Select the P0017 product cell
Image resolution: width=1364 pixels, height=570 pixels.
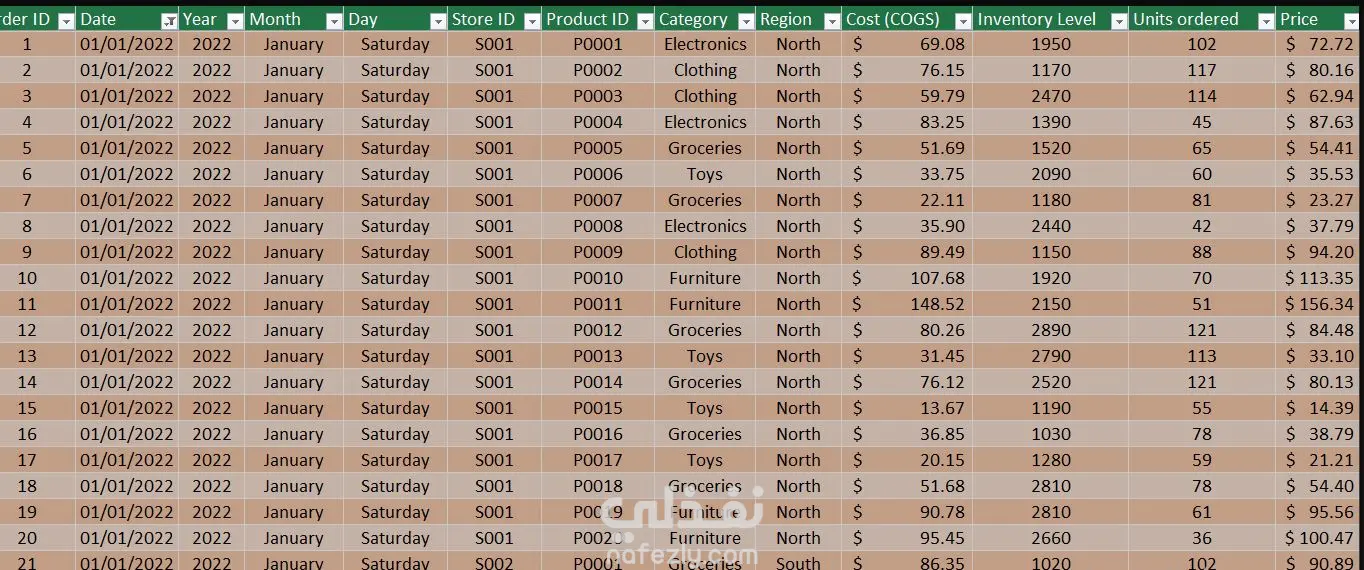pyautogui.click(x=598, y=460)
